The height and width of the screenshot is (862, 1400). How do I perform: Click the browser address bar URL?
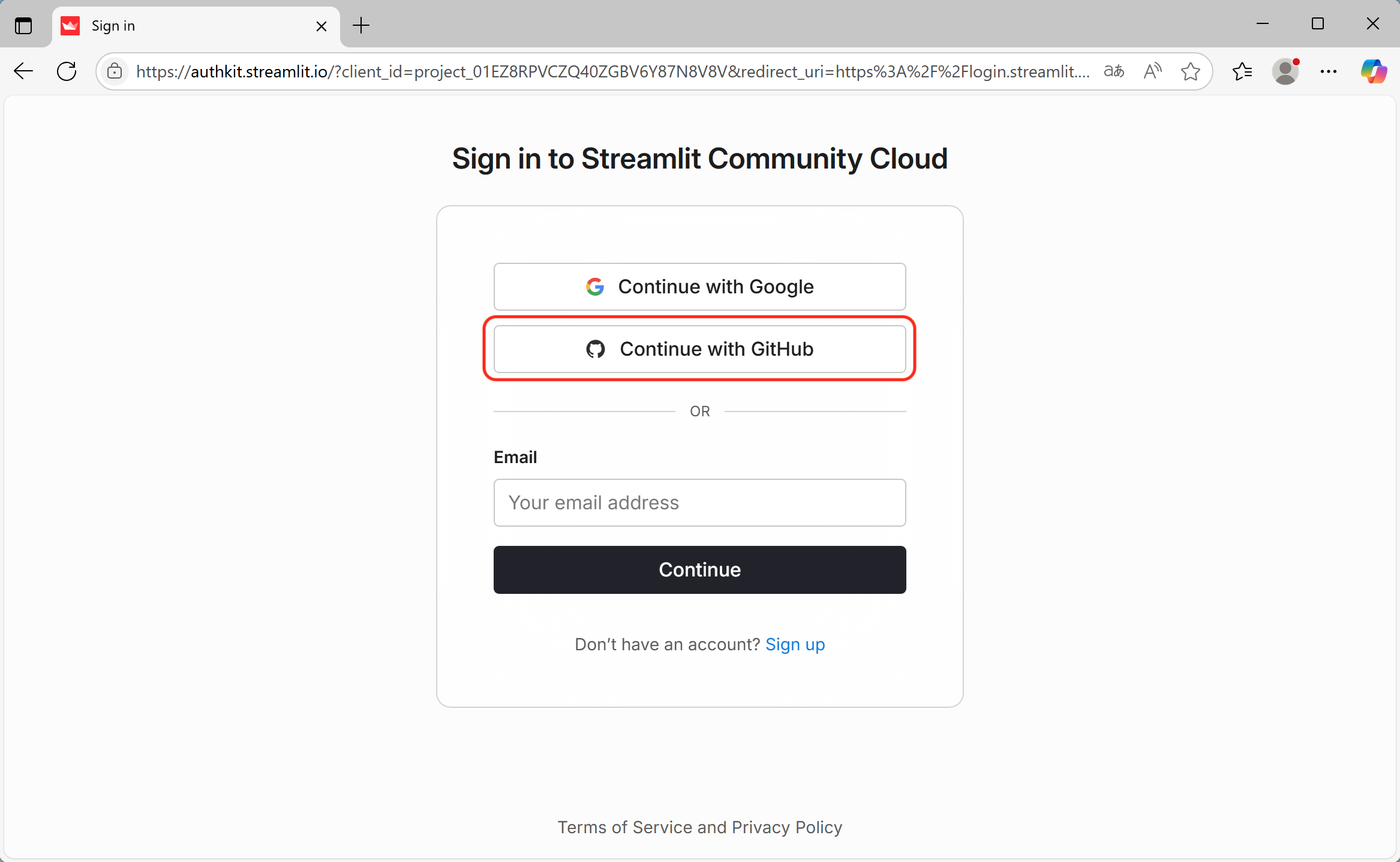(x=613, y=72)
